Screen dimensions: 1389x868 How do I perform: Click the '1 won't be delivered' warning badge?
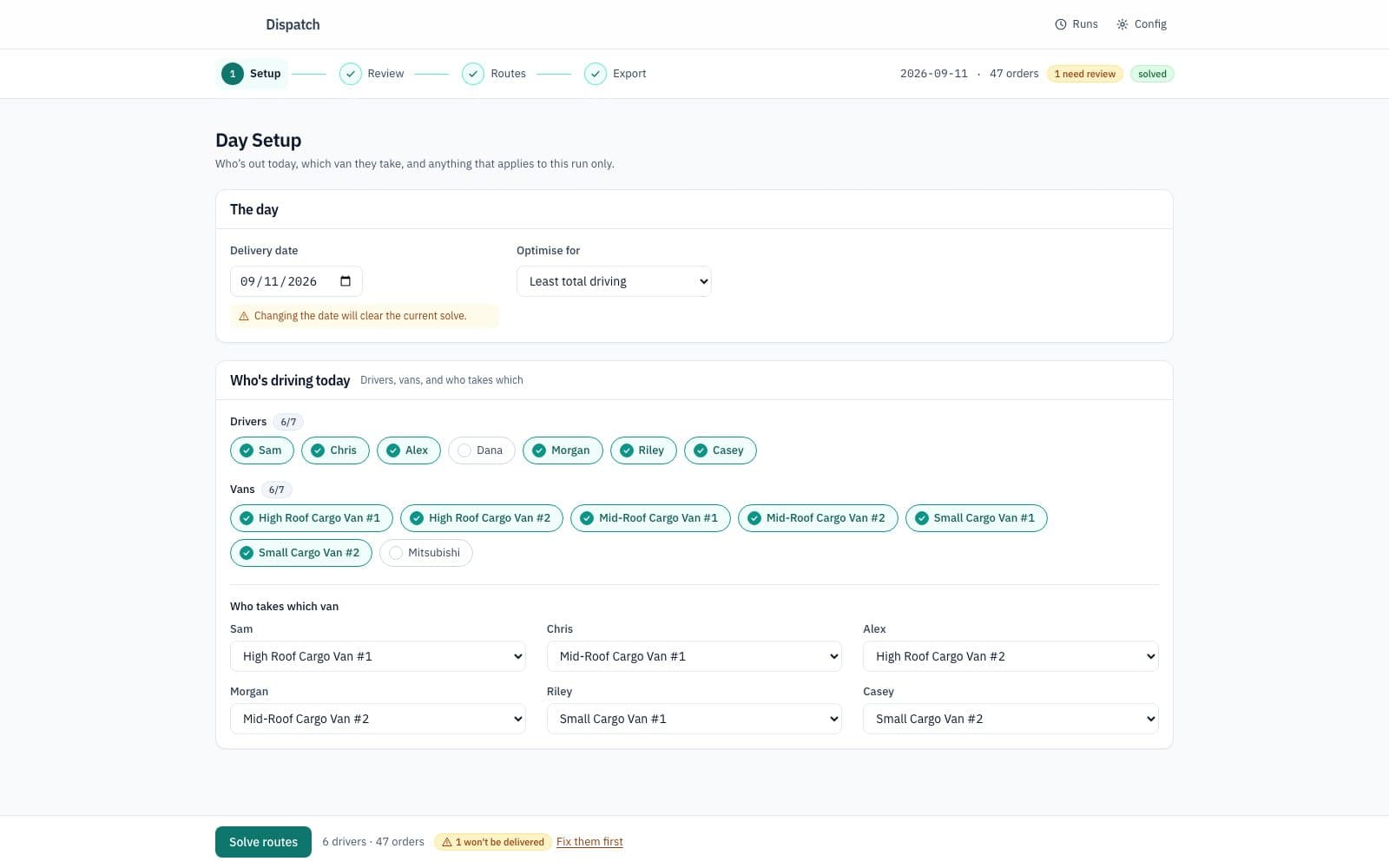pyautogui.click(x=493, y=842)
